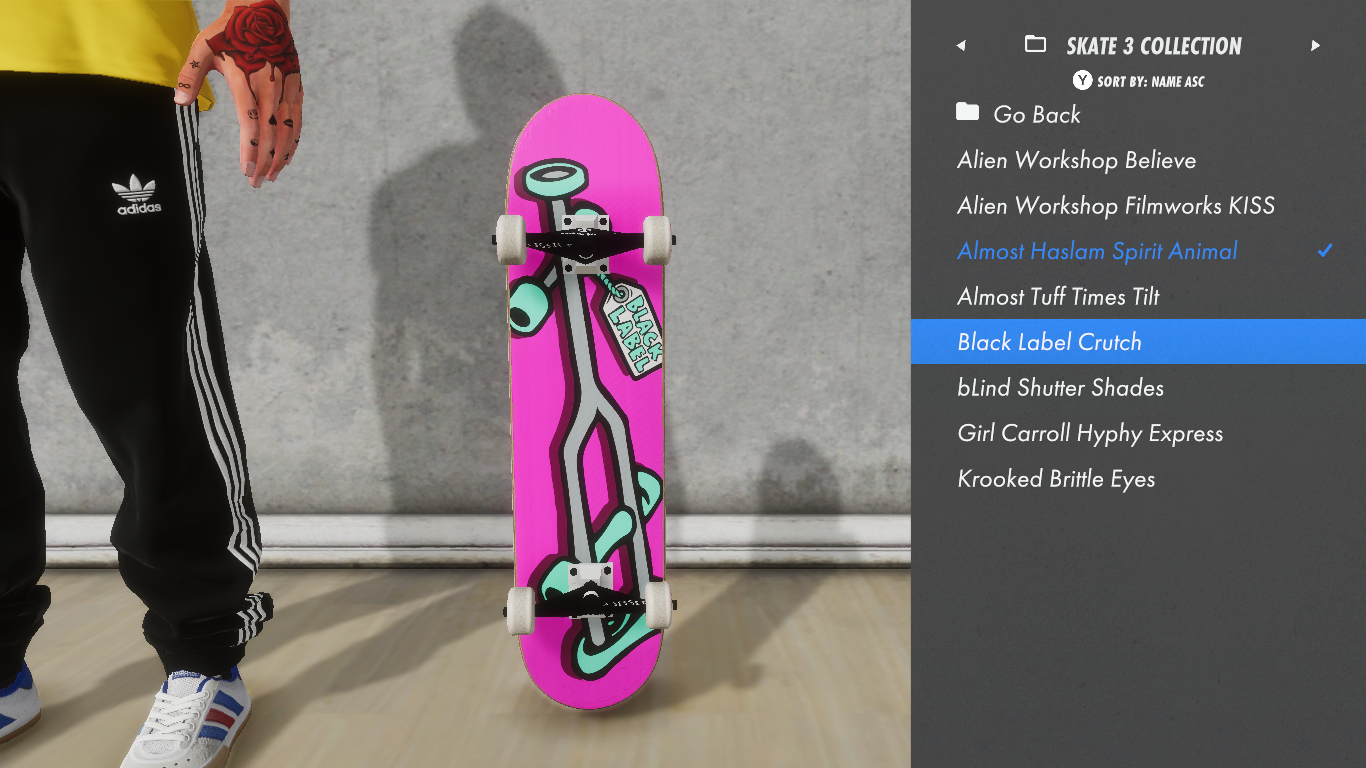
Task: Go to the previous collection with left arrow
Action: (x=961, y=46)
